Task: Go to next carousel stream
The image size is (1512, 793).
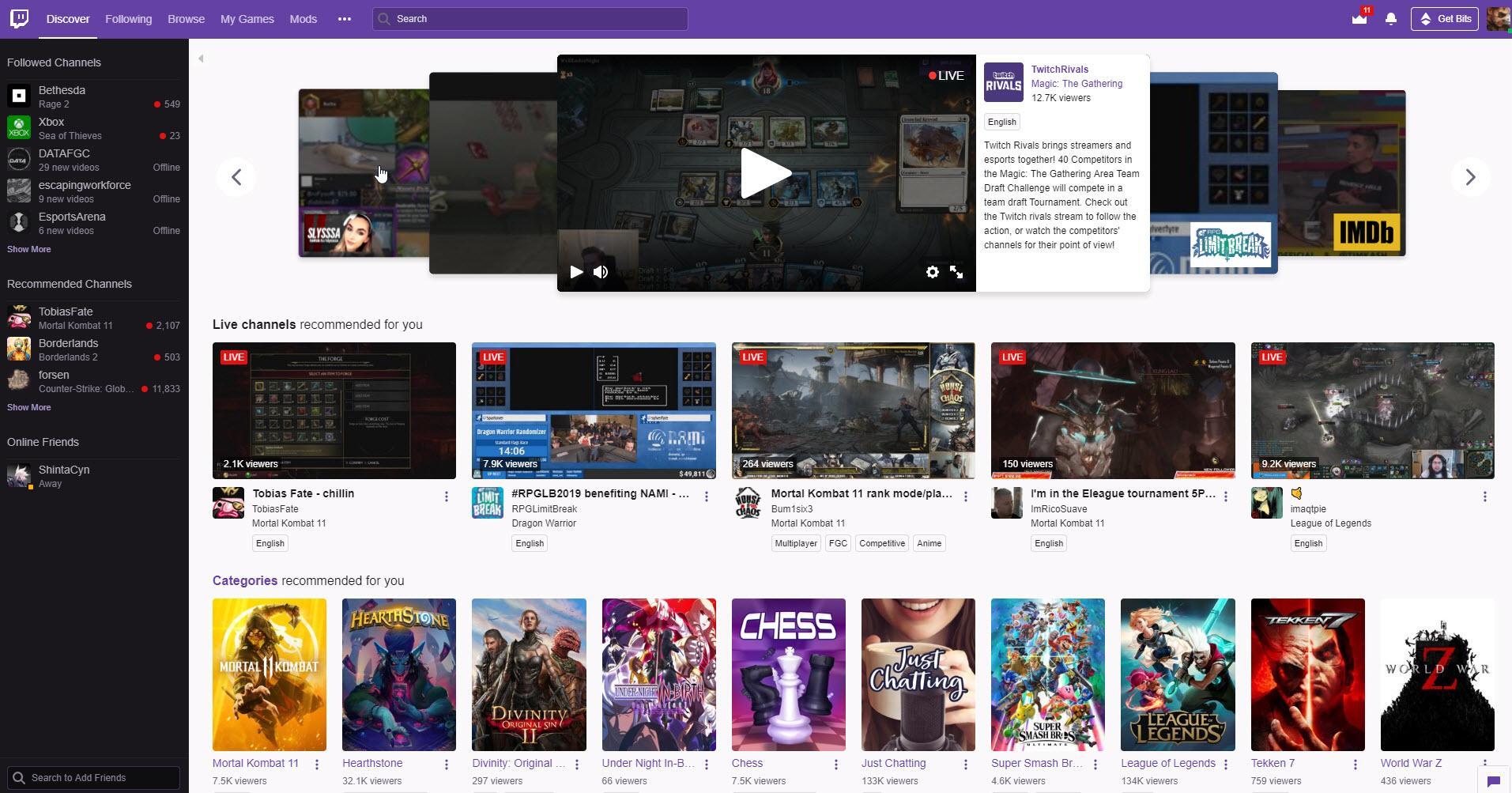Action: coord(1470,177)
